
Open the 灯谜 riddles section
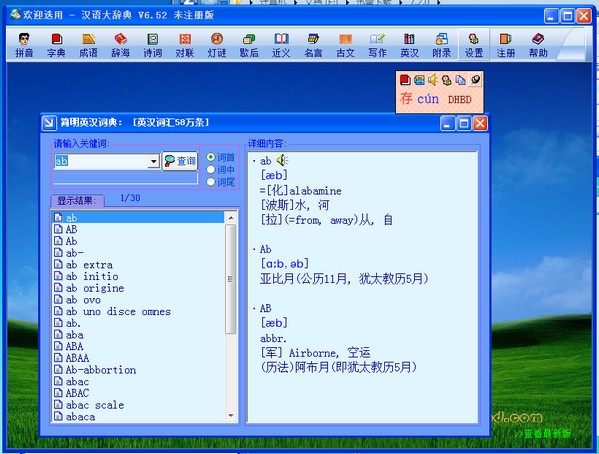pyautogui.click(x=217, y=45)
